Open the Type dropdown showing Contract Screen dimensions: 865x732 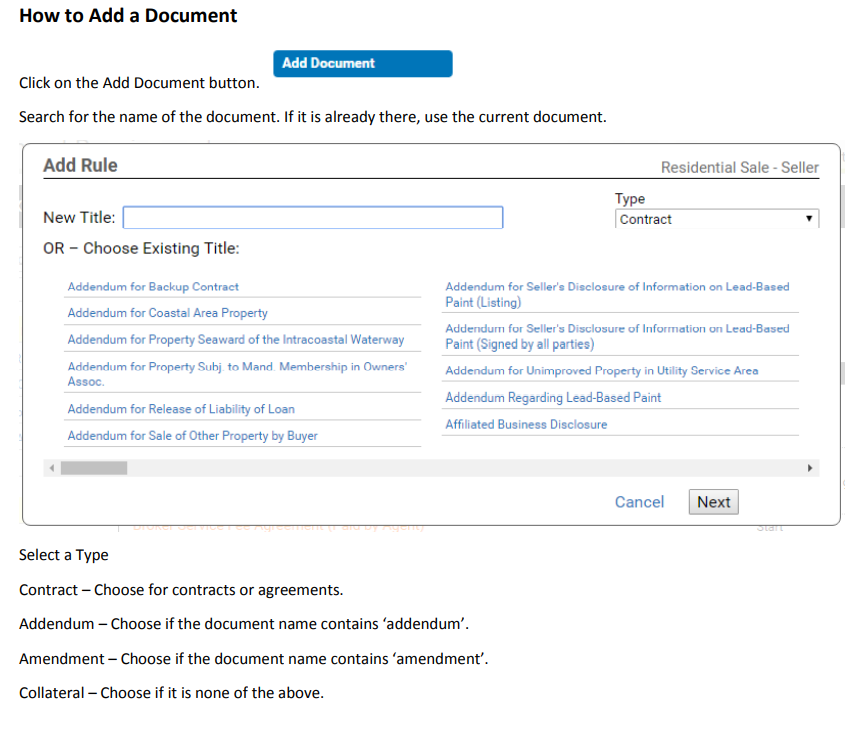(716, 219)
